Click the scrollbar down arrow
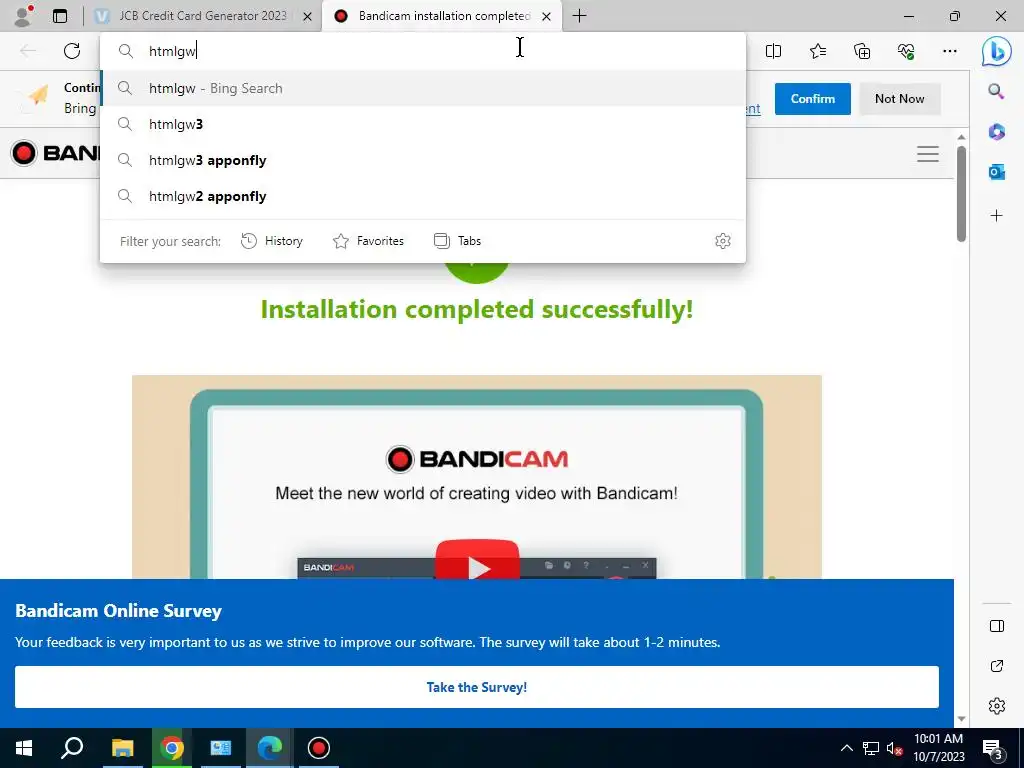Image resolution: width=1024 pixels, height=768 pixels. [961, 719]
